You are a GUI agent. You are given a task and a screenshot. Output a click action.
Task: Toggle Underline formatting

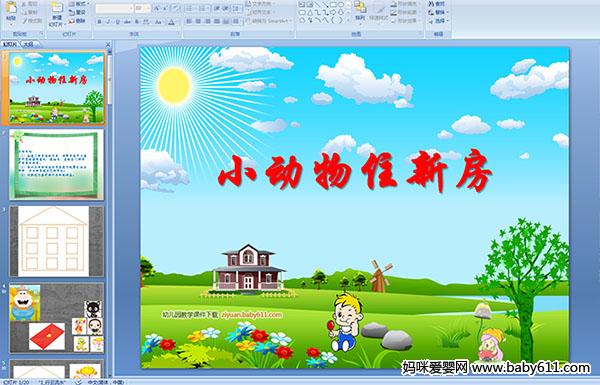tap(118, 22)
